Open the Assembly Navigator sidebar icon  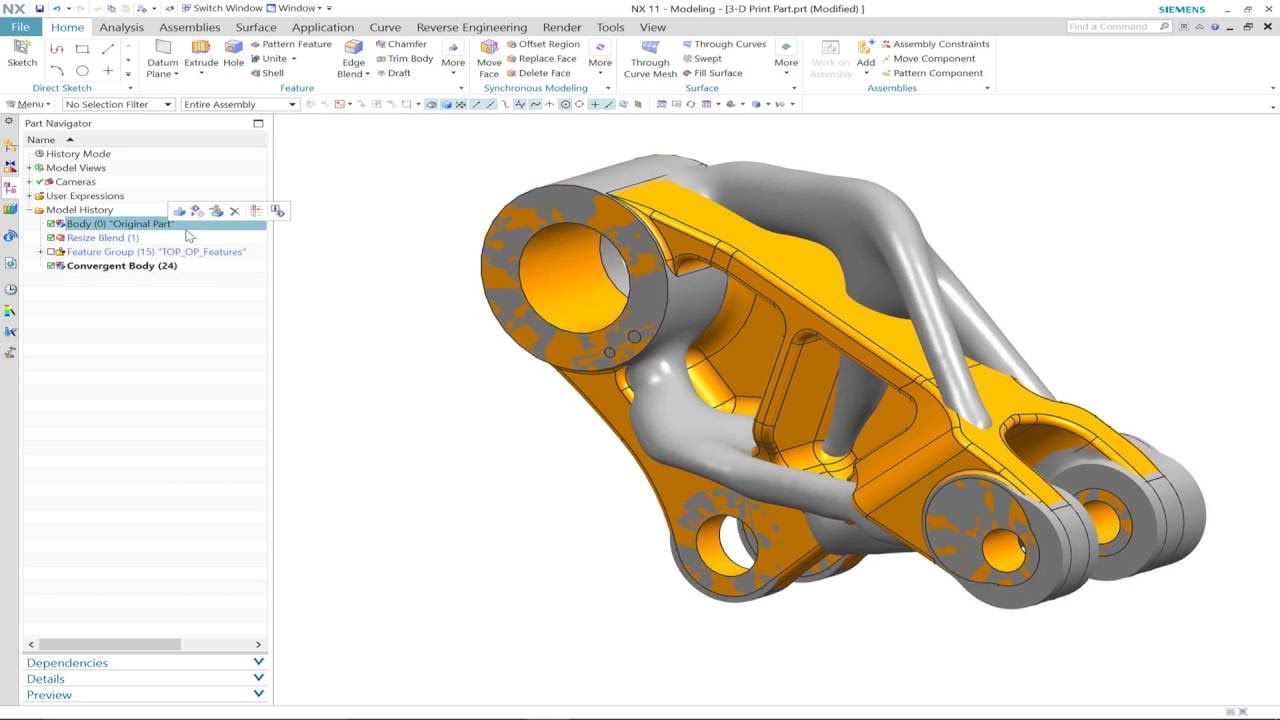point(10,146)
